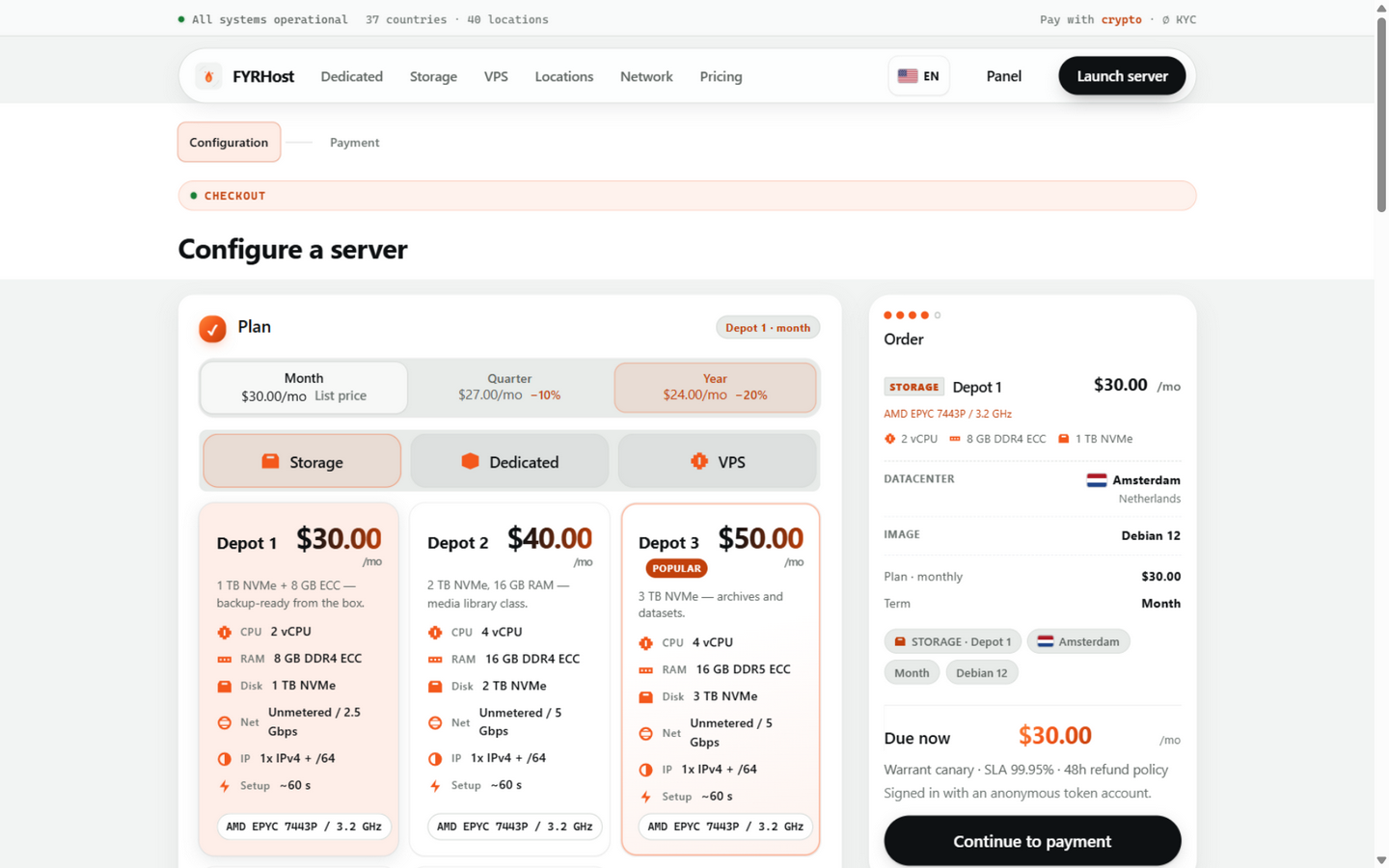The image size is (1389, 868).
Task: Click Continue to payment
Action: click(1032, 841)
